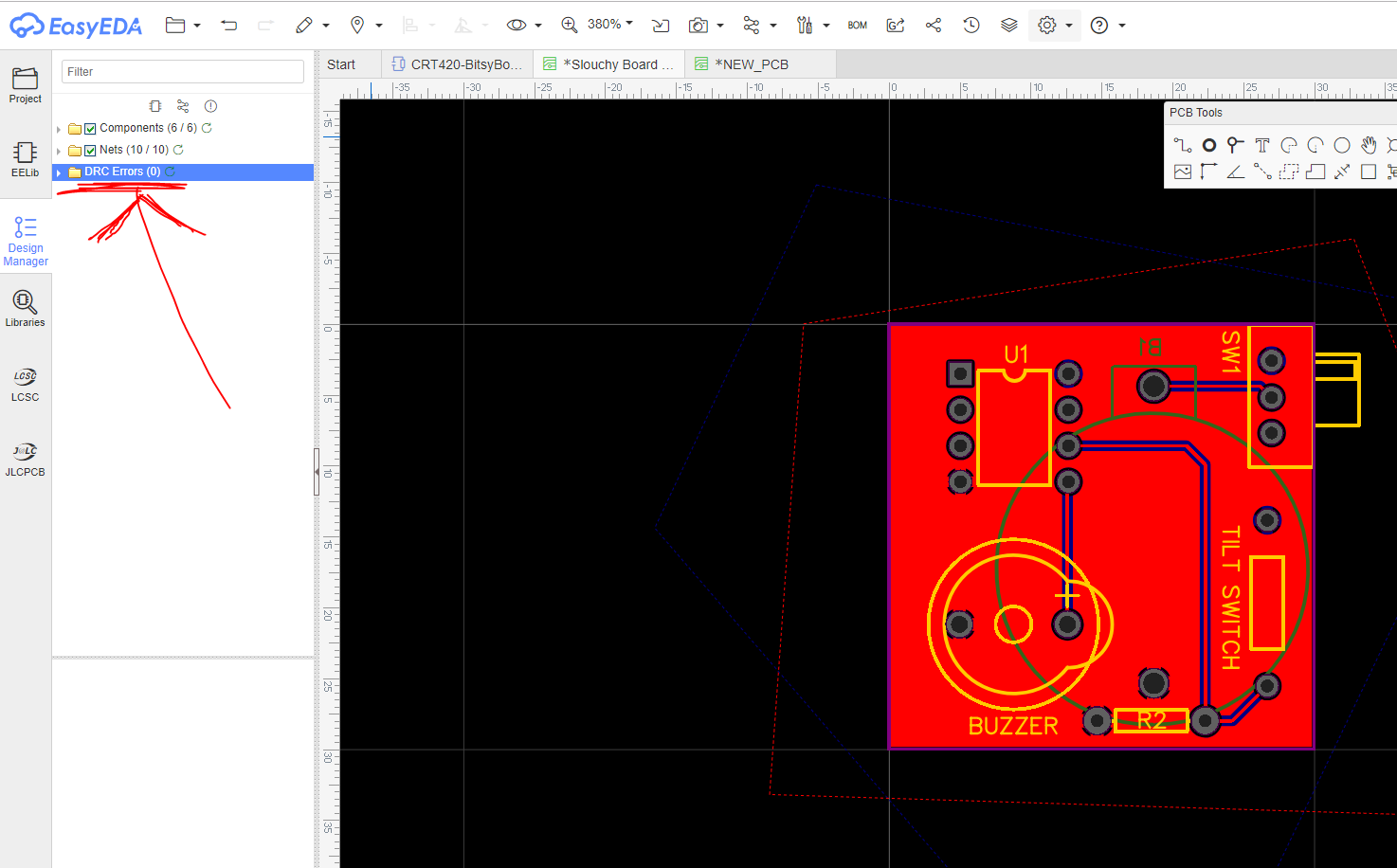Image resolution: width=1397 pixels, height=868 pixels.
Task: Uncheck the Components checkbox
Action: [x=90, y=129]
